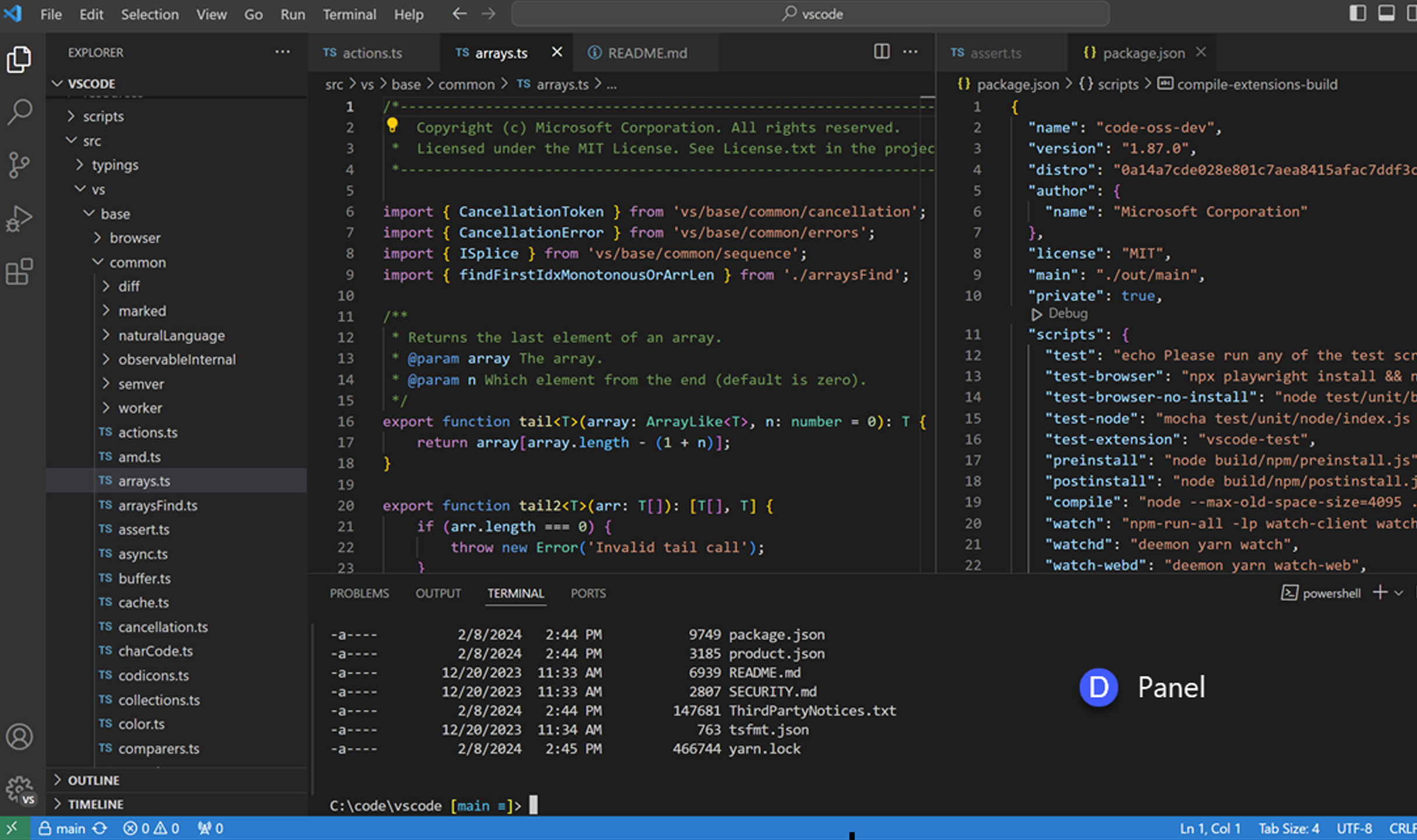Open the Go menu
The image size is (1417, 840).
(x=253, y=14)
